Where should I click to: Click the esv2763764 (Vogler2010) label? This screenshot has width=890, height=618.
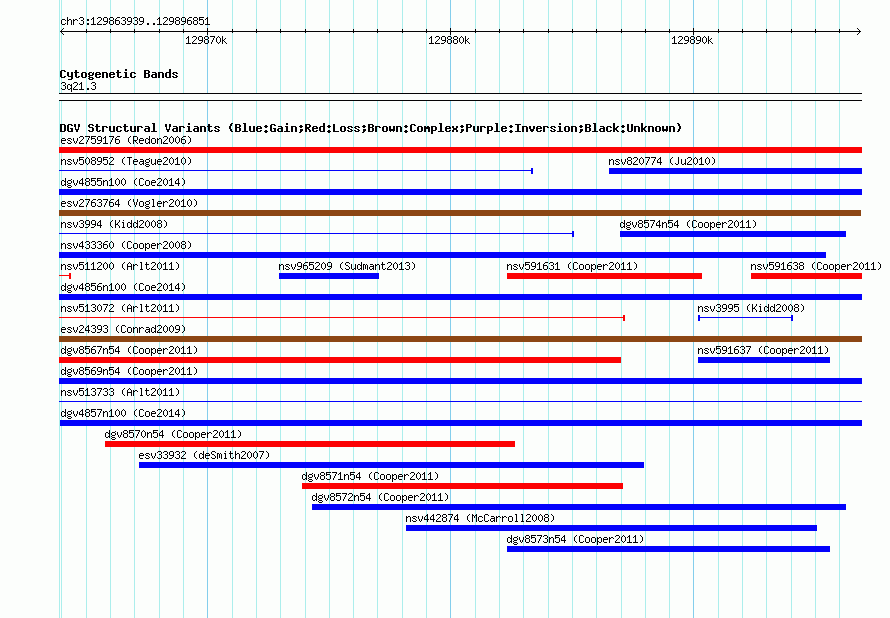tap(129, 203)
